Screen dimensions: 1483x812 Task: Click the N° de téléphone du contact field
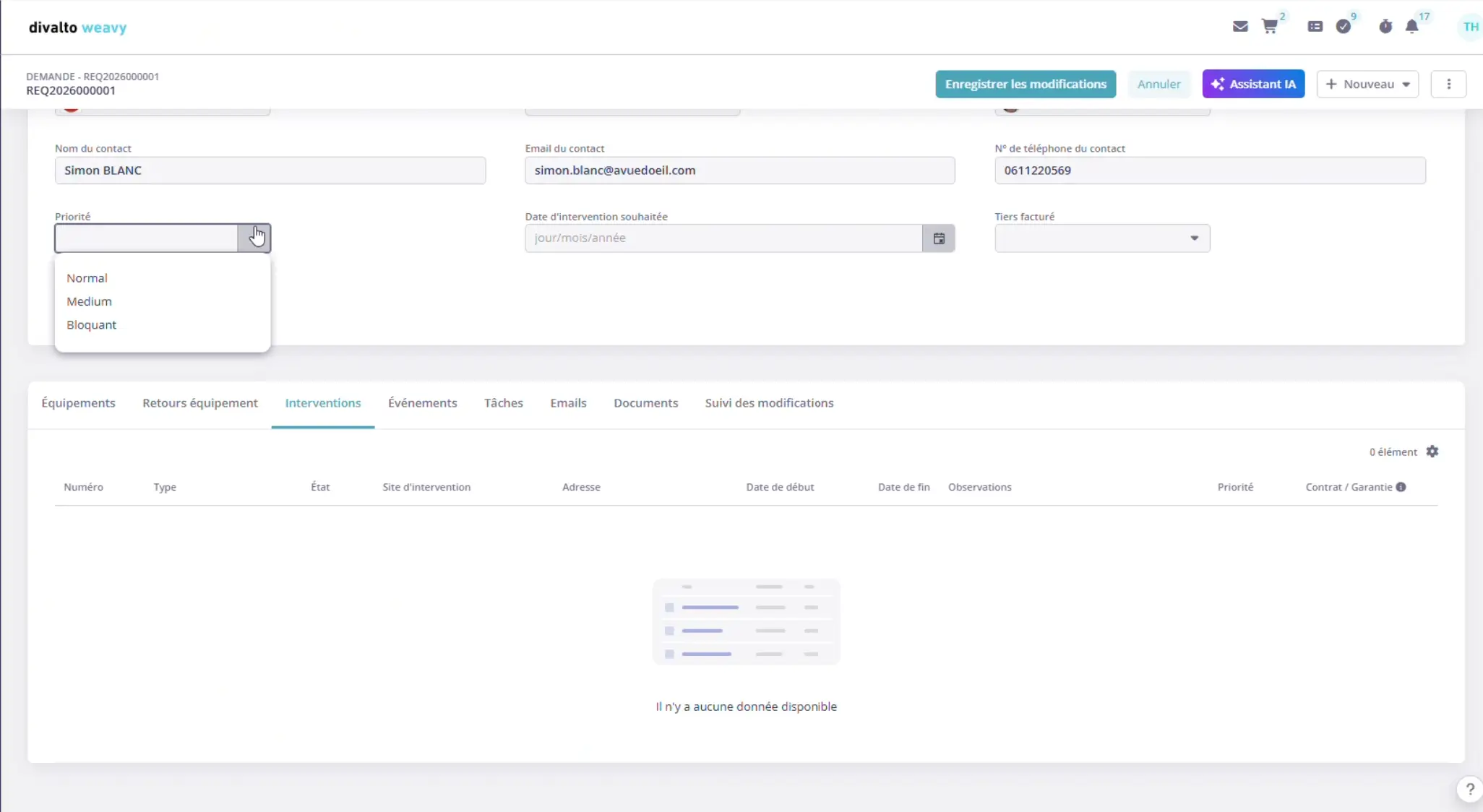[x=1210, y=170]
